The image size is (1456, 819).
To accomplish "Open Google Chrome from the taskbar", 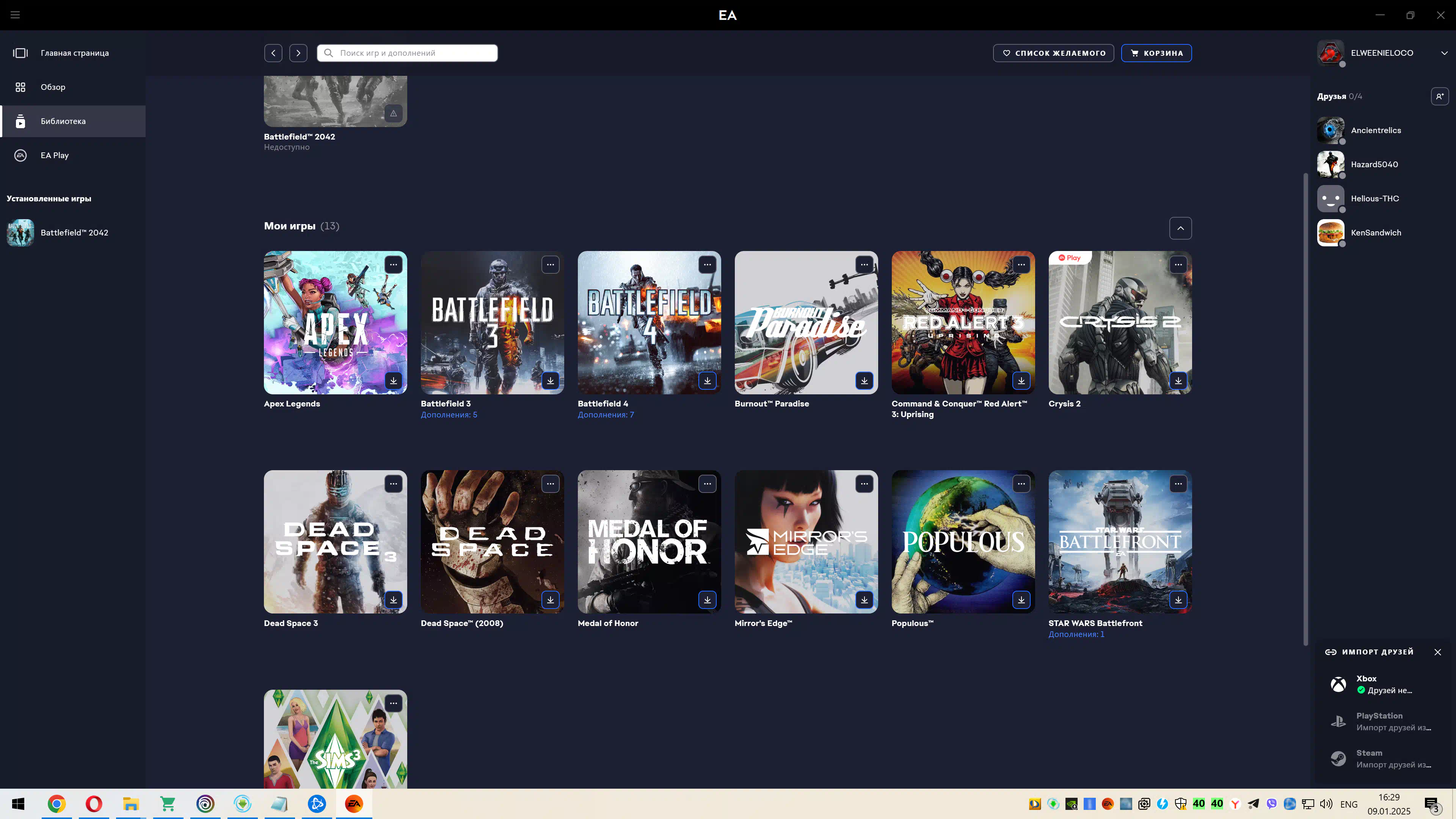I will coord(56,804).
